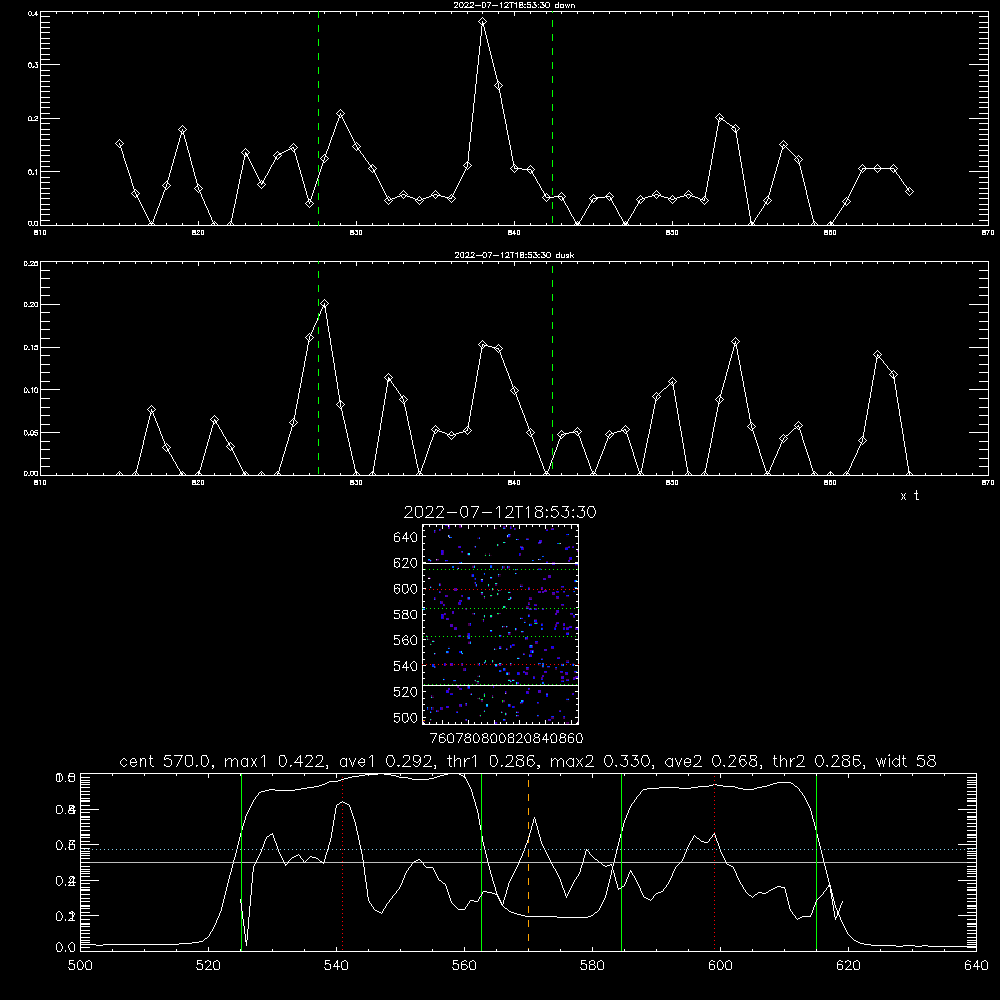1000x1000 pixels.
Task: Click the light blue dotted line in bottom plot
Action: [x=528, y=849]
